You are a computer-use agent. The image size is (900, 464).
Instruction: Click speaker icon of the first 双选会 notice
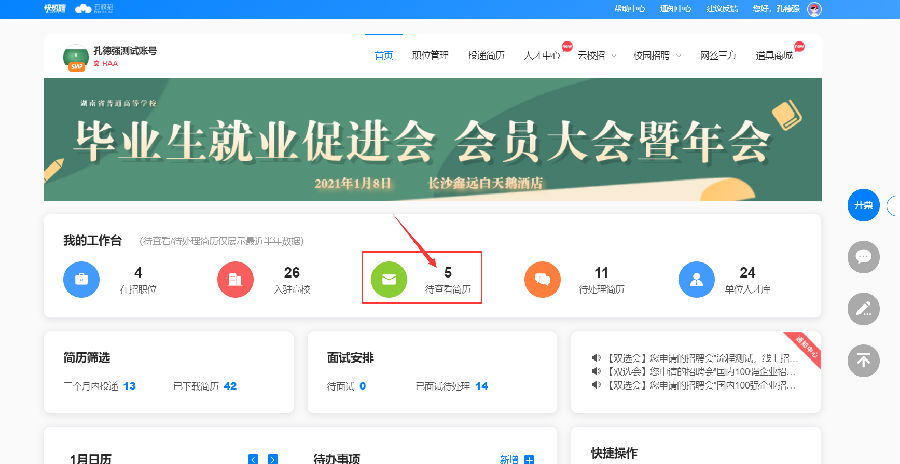click(596, 358)
